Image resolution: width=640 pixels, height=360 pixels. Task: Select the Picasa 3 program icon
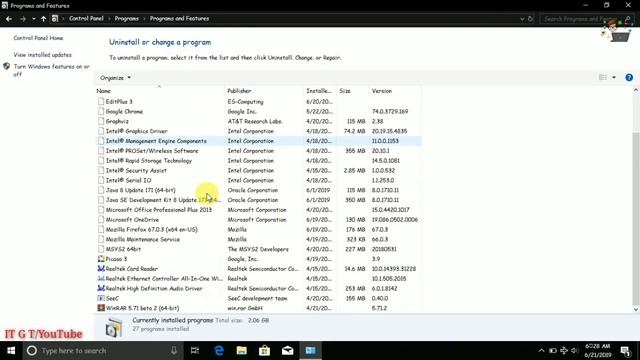101,259
